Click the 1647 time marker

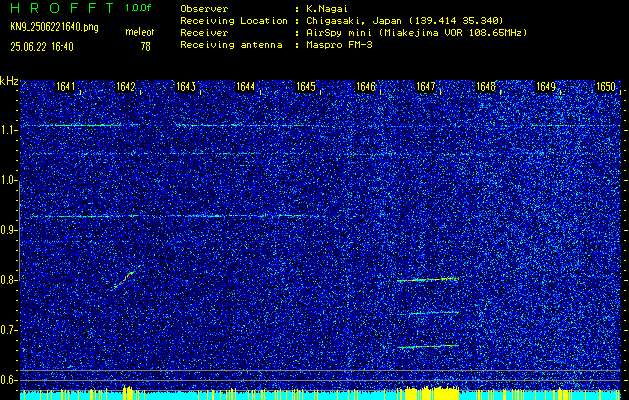(x=426, y=87)
